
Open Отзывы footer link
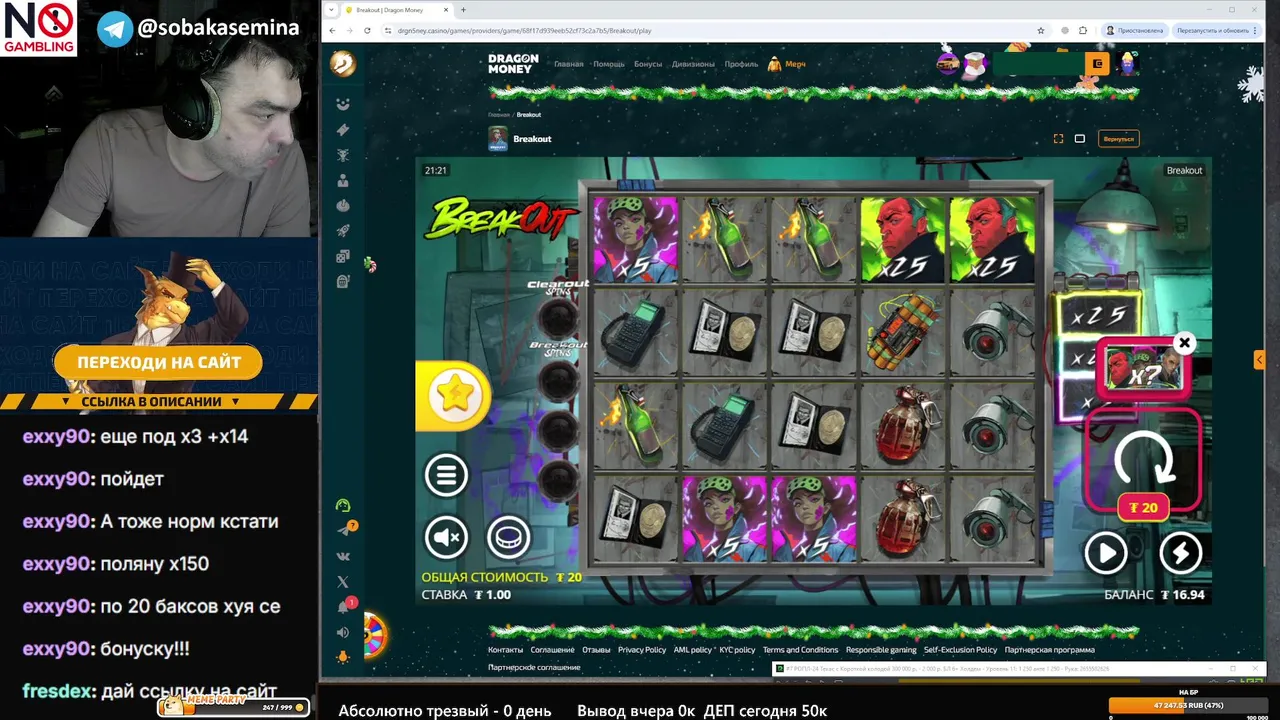596,650
